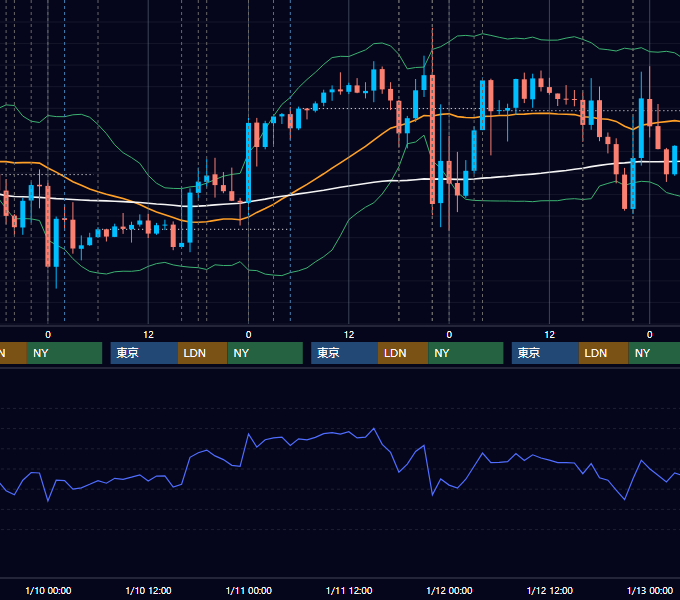Click hour label 0 above 1/13 00:00
Screen dimensions: 680x600
coord(650,335)
